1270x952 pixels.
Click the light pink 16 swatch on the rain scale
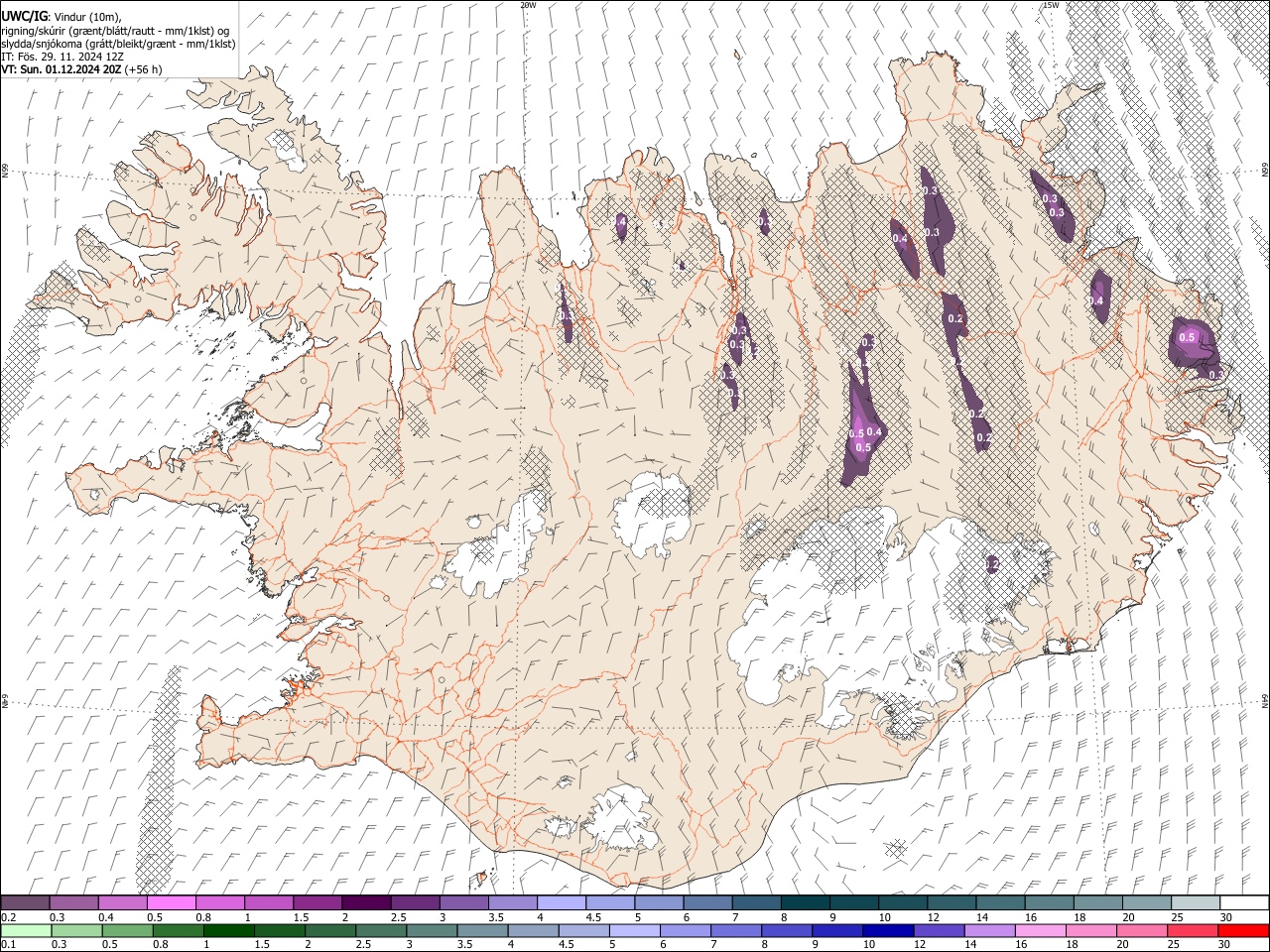point(1040,930)
